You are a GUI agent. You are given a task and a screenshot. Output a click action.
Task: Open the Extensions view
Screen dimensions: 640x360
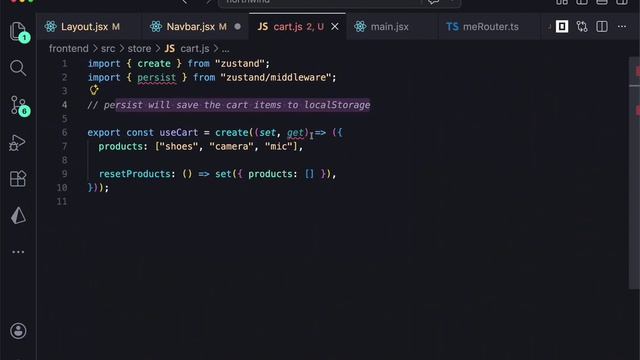tap(18, 178)
